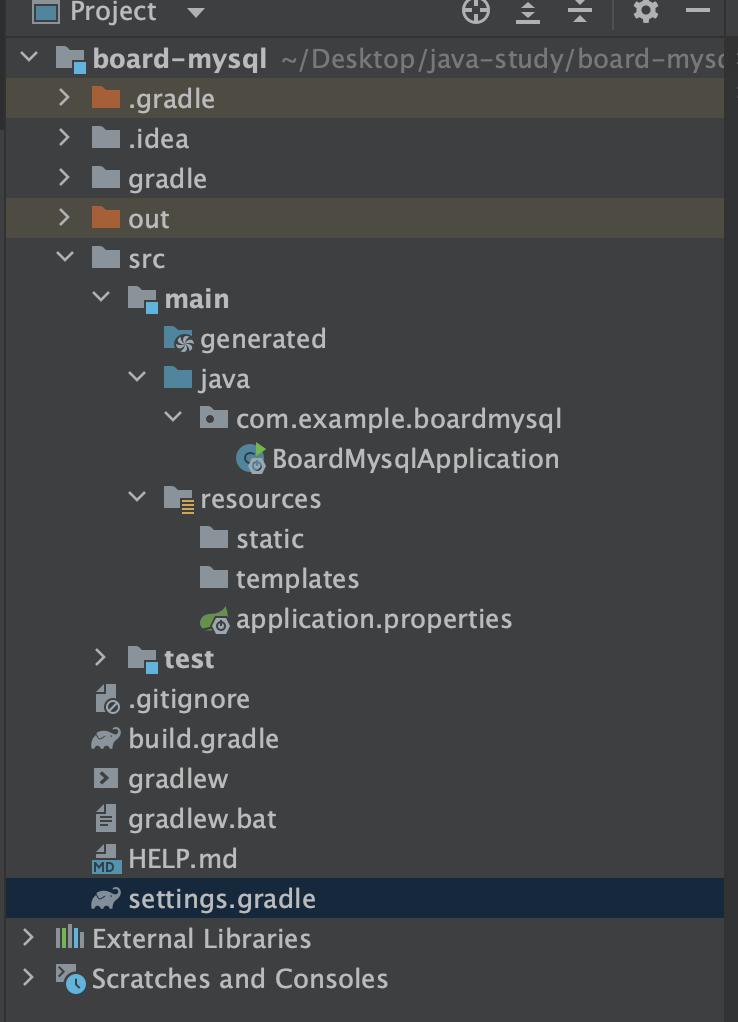
Task: Expand the out folder arrow
Action: click(64, 218)
